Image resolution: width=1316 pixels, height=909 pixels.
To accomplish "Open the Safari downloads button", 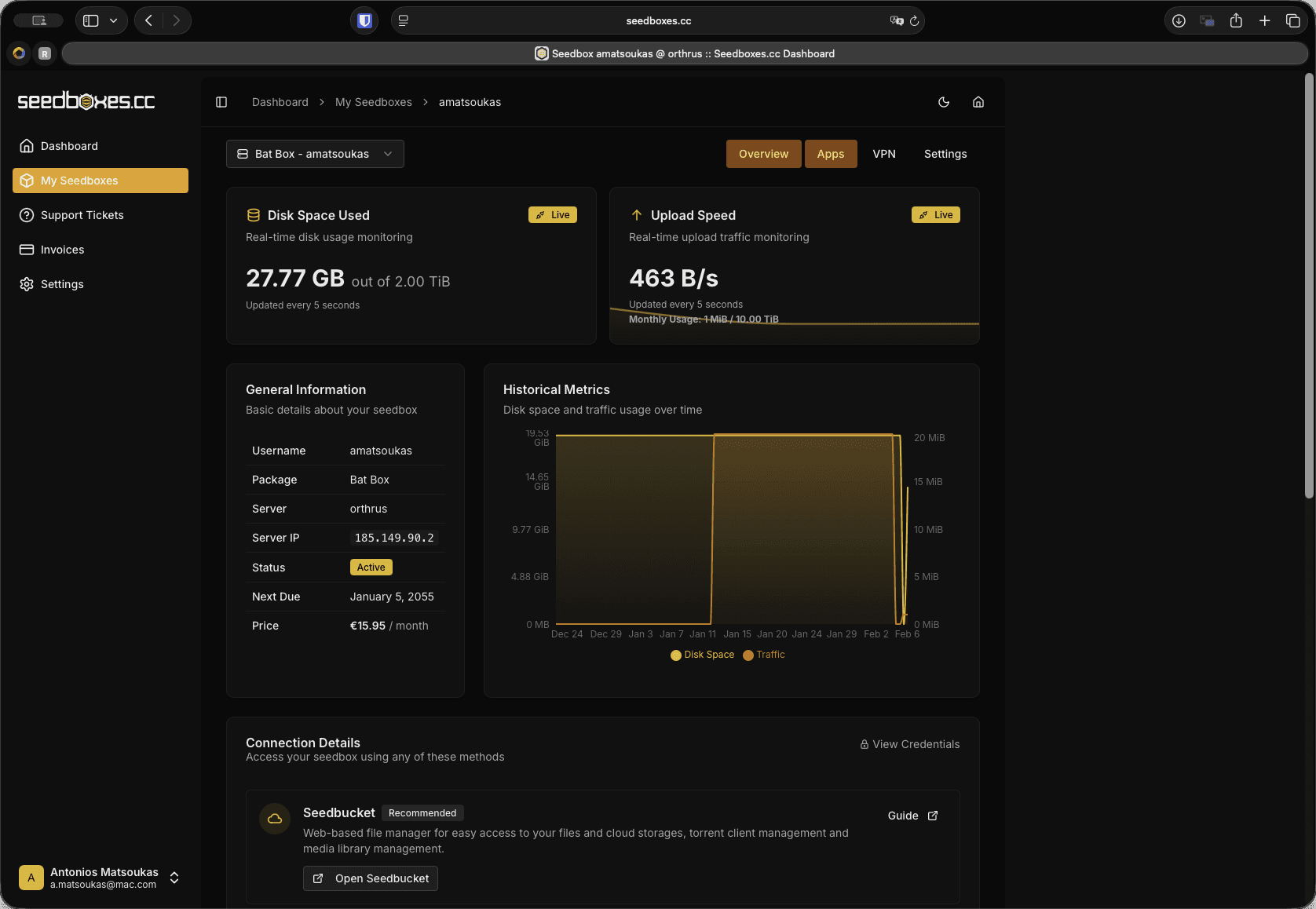I will click(x=1179, y=21).
